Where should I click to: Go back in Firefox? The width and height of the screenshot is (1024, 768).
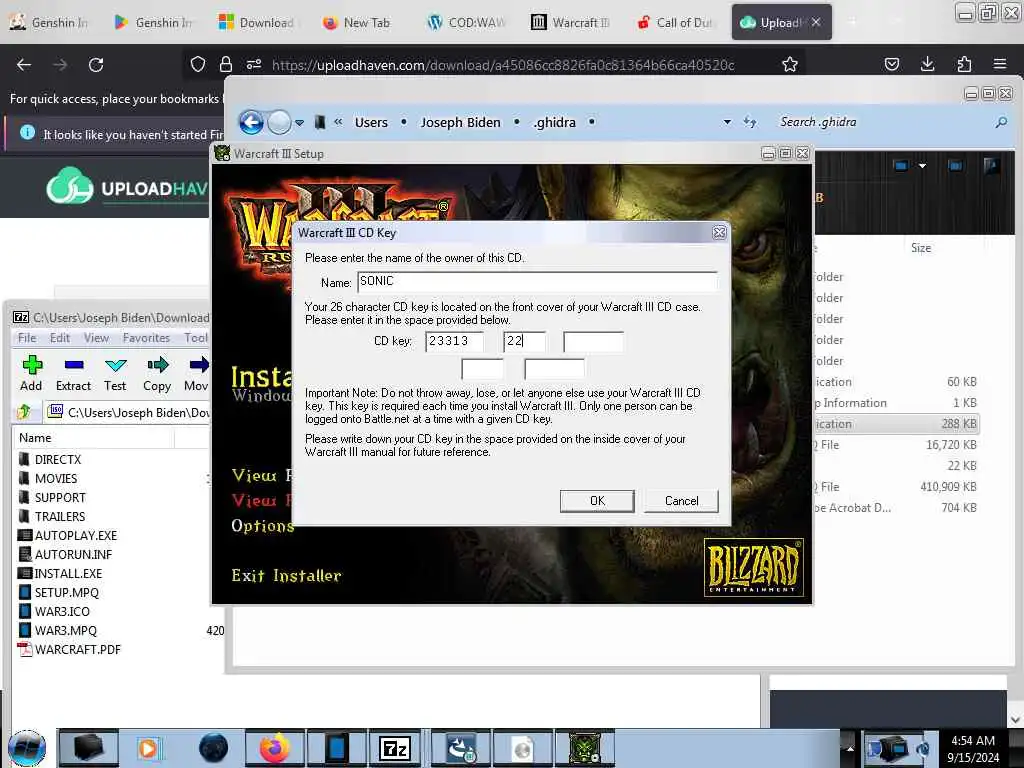(24, 64)
